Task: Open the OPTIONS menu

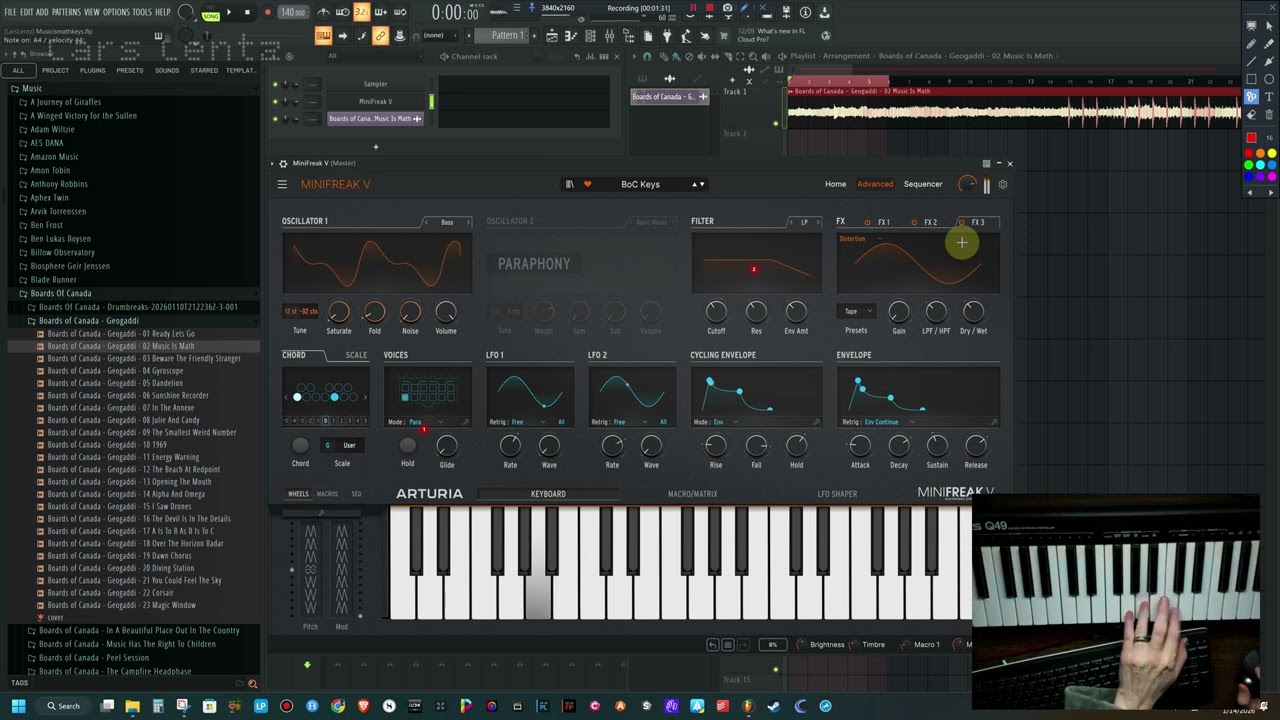Action: pyautogui.click(x=116, y=12)
